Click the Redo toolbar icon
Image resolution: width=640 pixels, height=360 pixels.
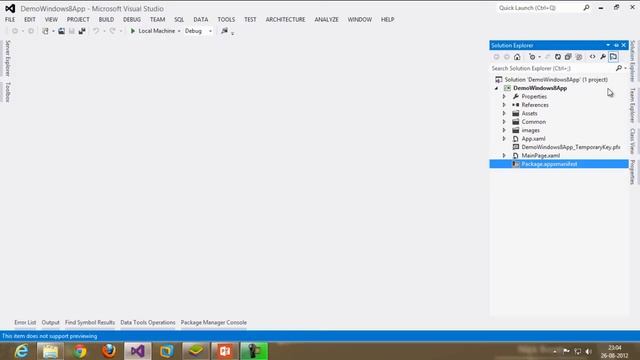click(x=112, y=31)
